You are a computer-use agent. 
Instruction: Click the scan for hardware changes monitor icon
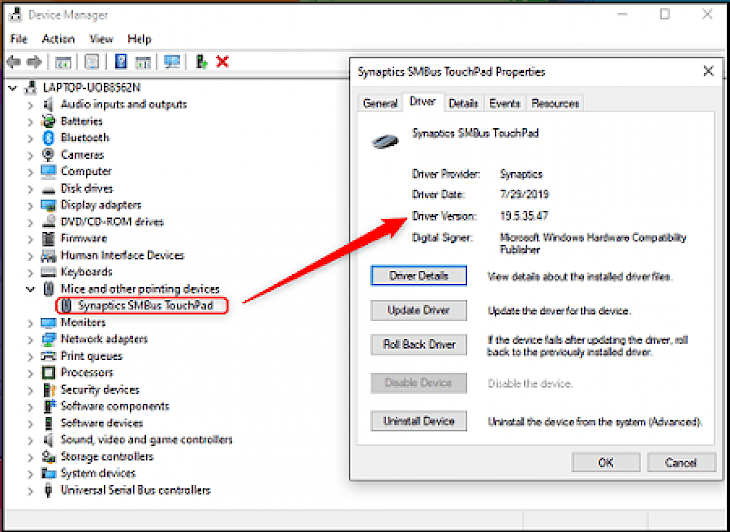(x=173, y=62)
